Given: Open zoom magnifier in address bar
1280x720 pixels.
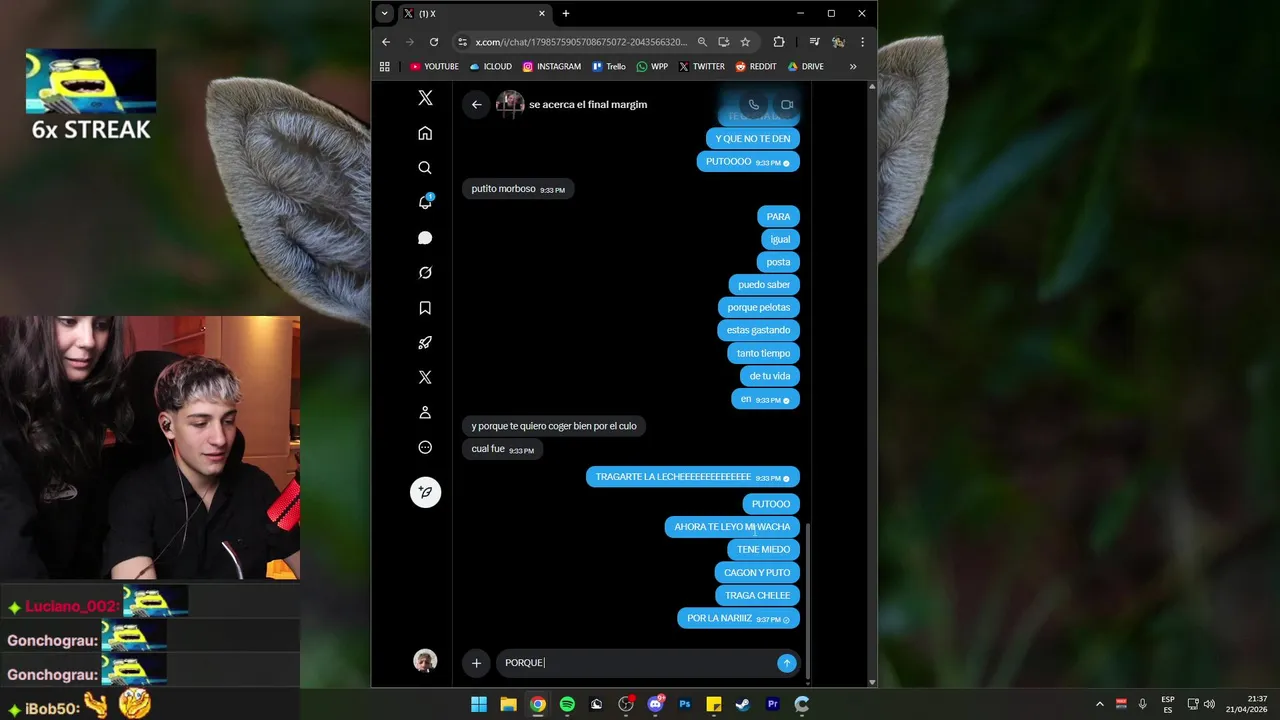Looking at the screenshot, I should pyautogui.click(x=702, y=42).
